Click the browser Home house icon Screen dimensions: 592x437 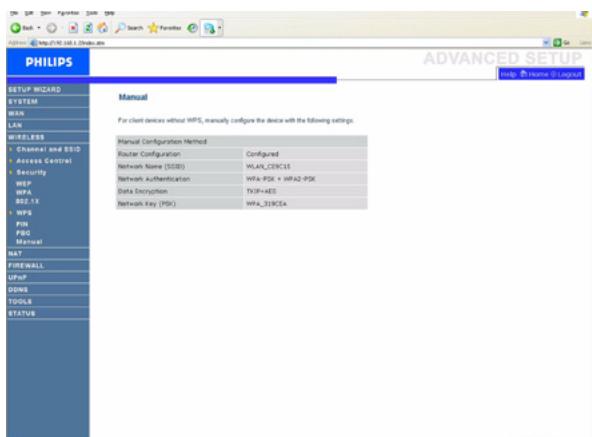tap(103, 28)
